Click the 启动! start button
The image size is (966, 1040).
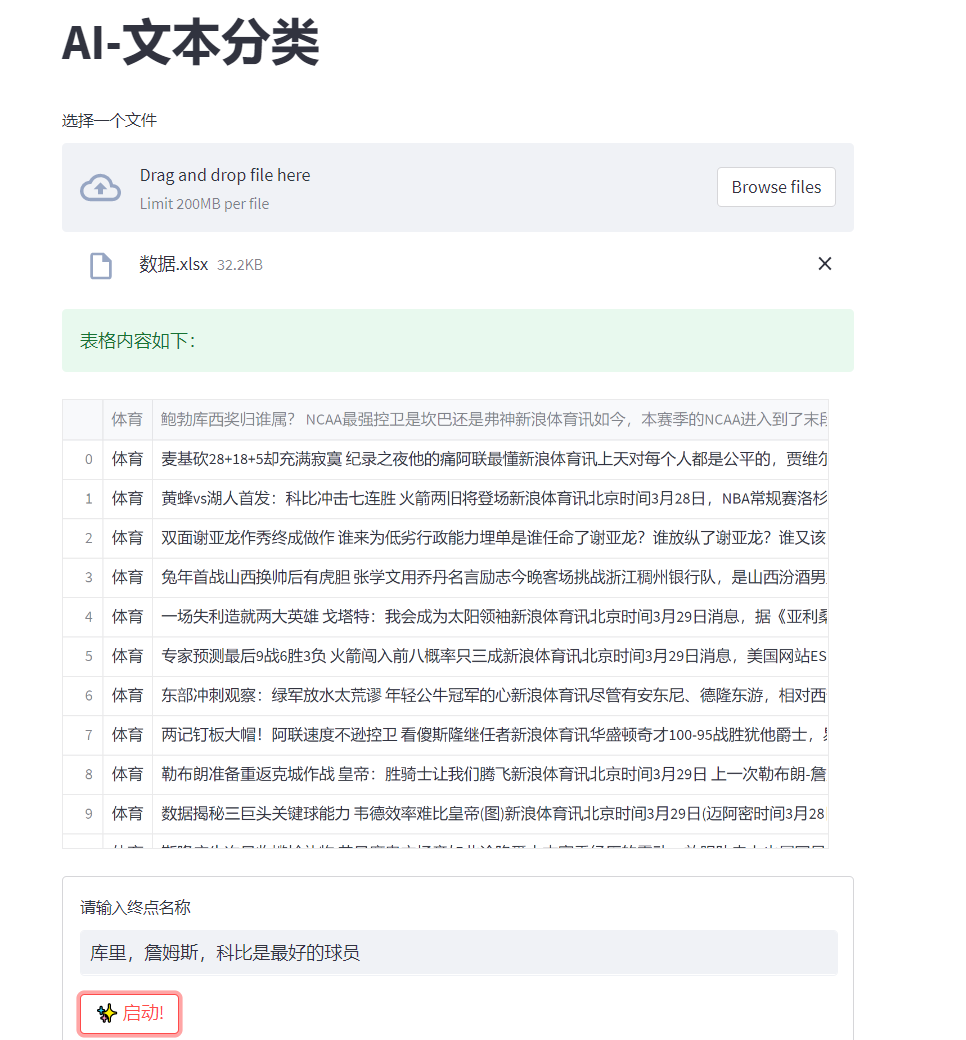click(x=129, y=1013)
